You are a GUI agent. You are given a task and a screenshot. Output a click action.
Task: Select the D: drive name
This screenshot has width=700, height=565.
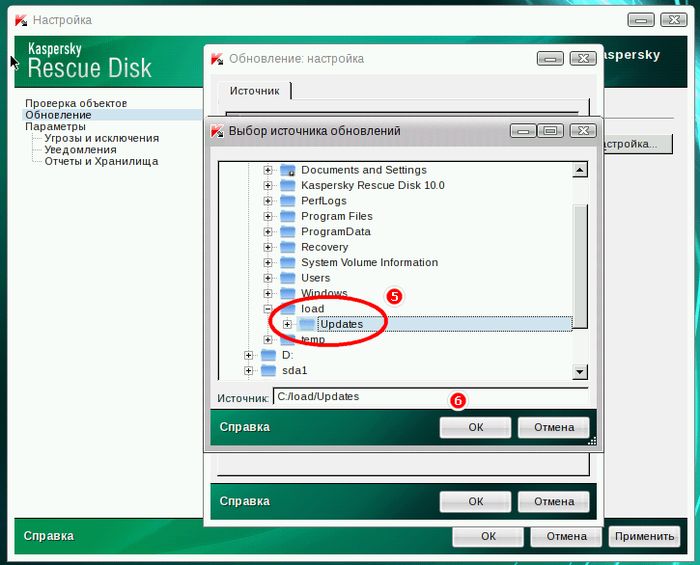[x=288, y=355]
